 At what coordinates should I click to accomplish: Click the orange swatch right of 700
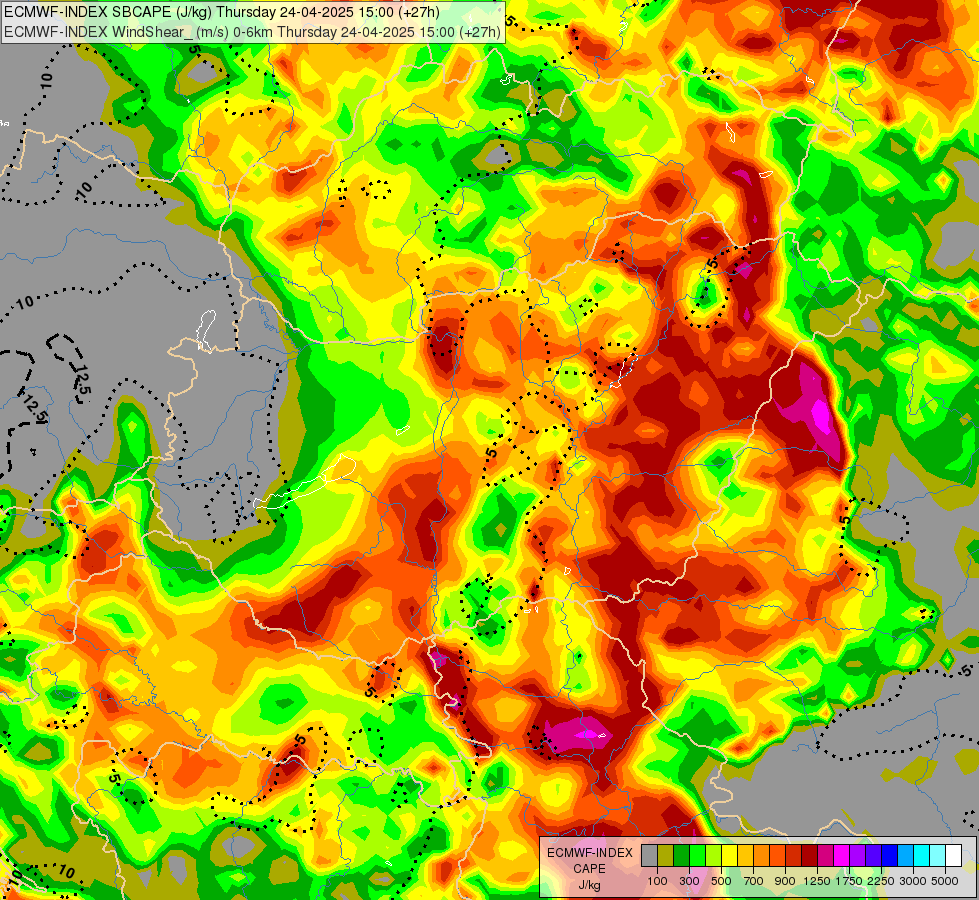[x=762, y=856]
